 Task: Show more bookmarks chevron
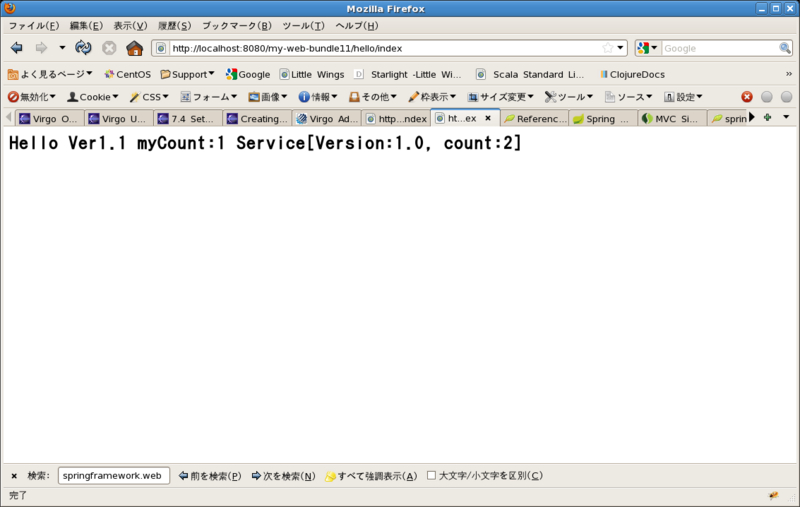(789, 74)
